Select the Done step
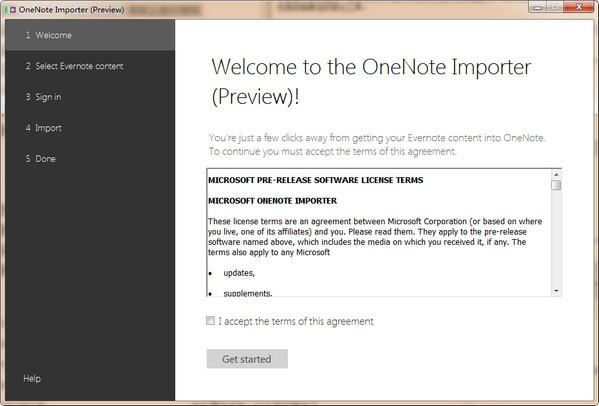This screenshot has width=599, height=406. (90, 159)
